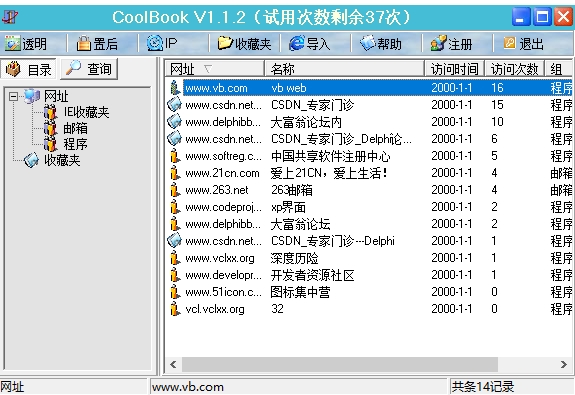Sort by the 名称 column header

point(344,69)
